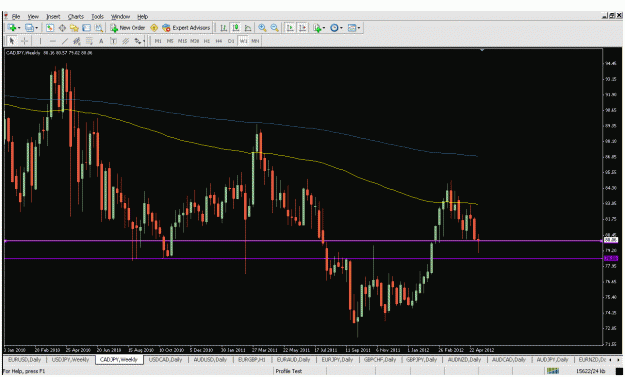Open the chart Templates icon
Screen dimensions: 625x377
coord(352,28)
